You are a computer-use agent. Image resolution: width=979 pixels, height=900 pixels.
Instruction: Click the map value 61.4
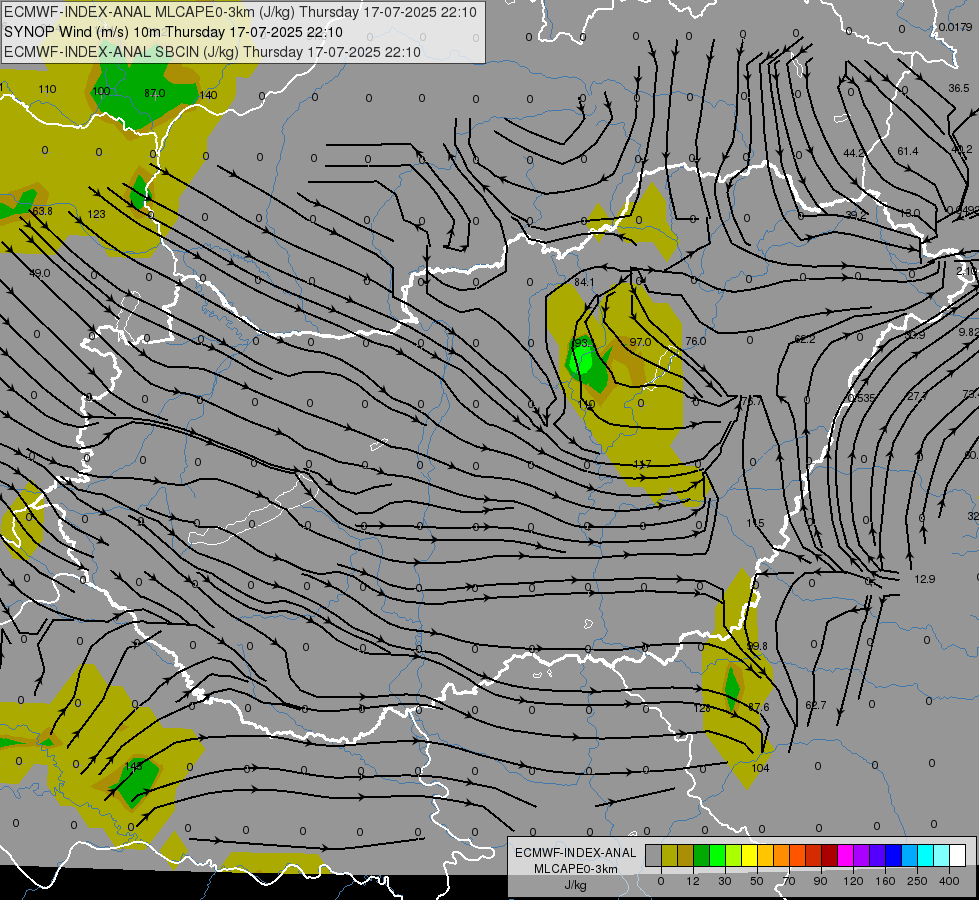(908, 151)
